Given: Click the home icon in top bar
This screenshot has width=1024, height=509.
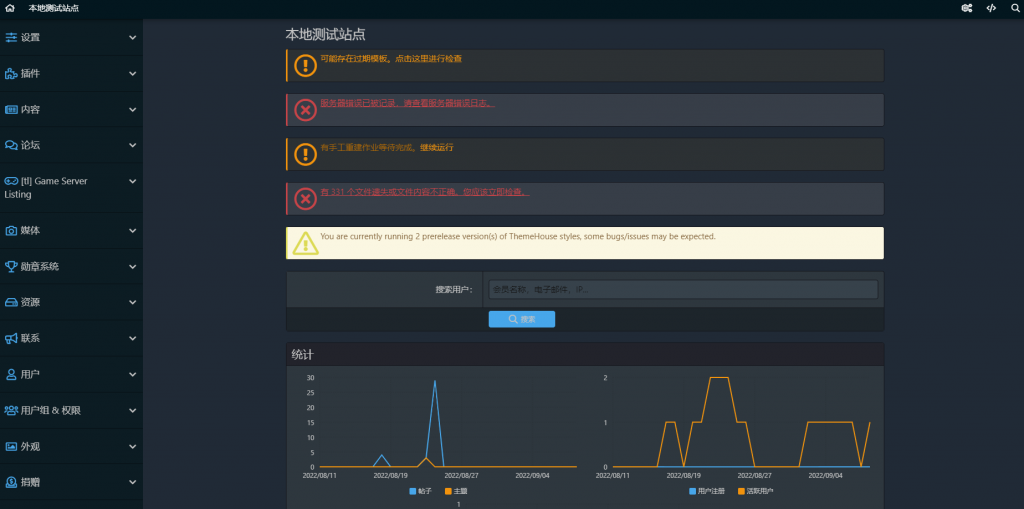Looking at the screenshot, I should [x=10, y=8].
